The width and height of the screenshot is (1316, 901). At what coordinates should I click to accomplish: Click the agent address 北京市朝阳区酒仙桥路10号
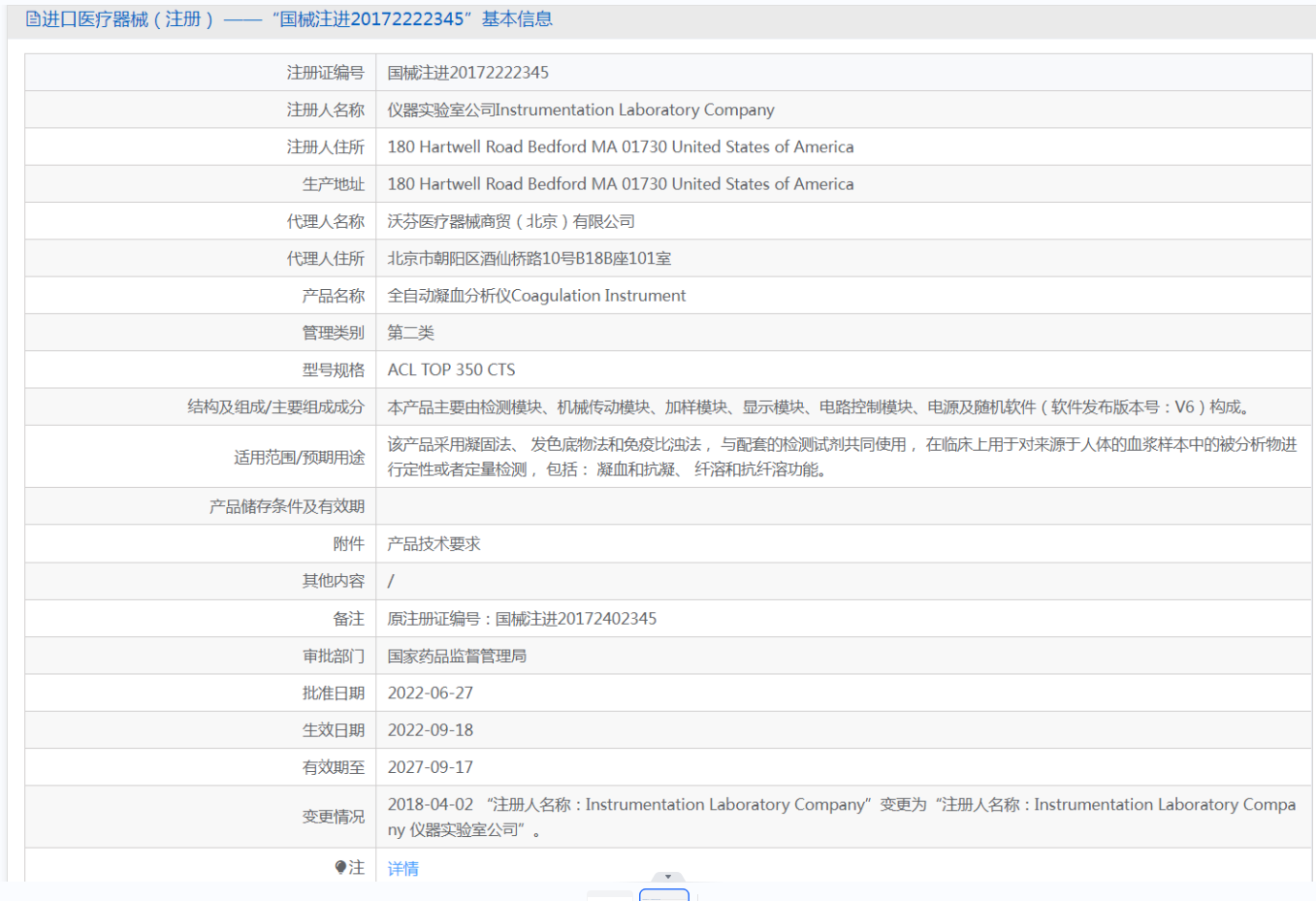click(x=529, y=259)
